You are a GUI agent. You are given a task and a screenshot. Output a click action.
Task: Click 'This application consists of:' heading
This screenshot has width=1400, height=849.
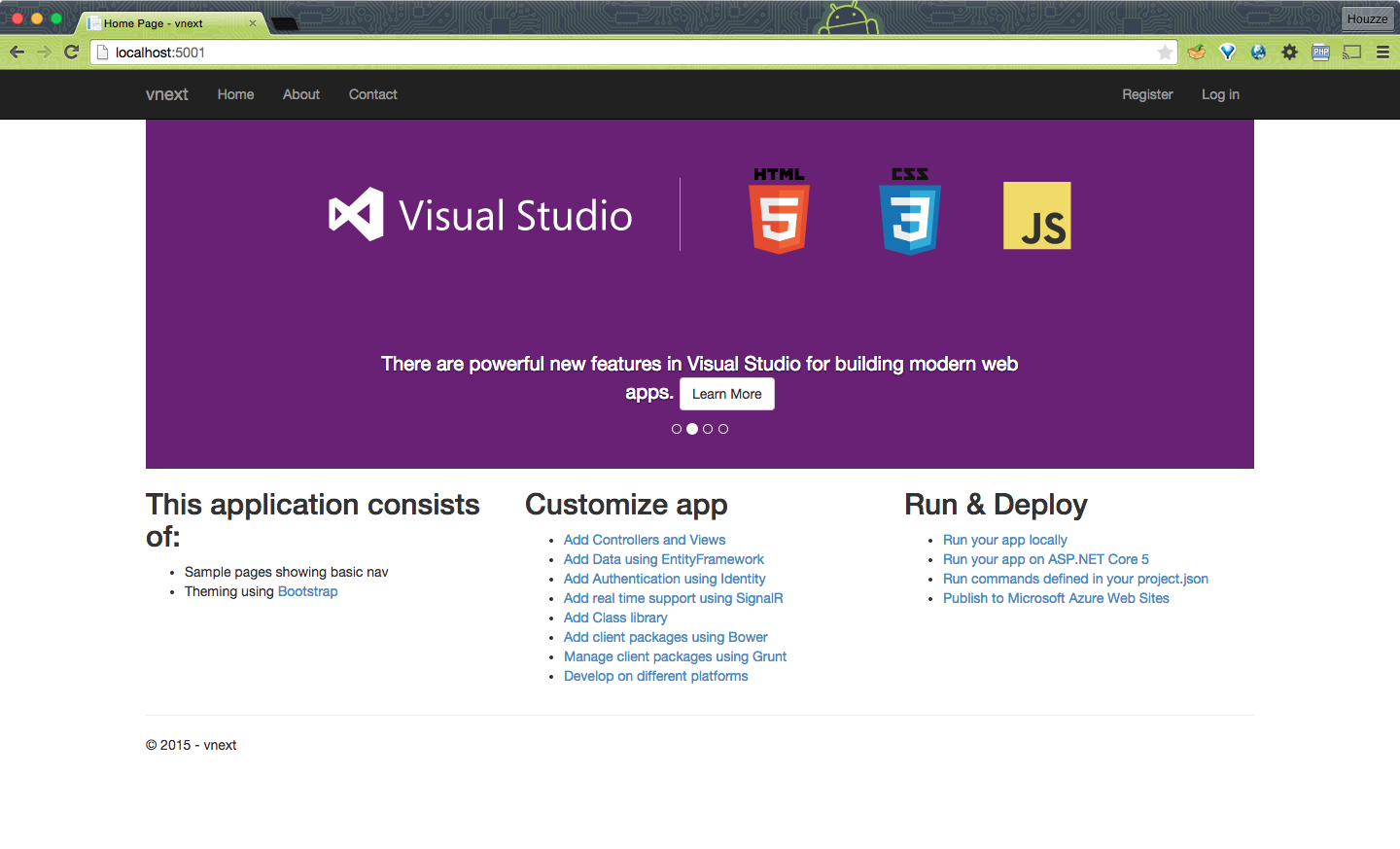tap(313, 520)
